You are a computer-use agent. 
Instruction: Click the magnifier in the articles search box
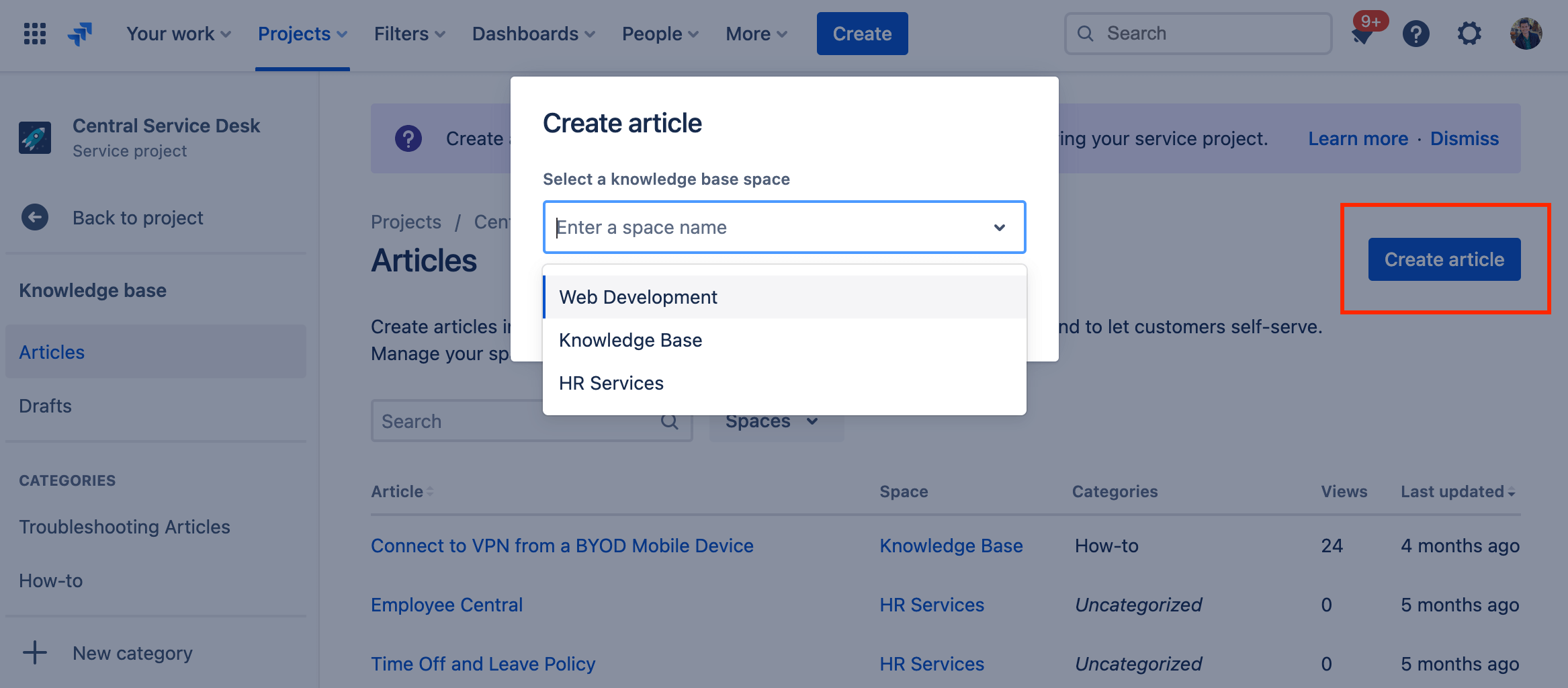tap(669, 421)
